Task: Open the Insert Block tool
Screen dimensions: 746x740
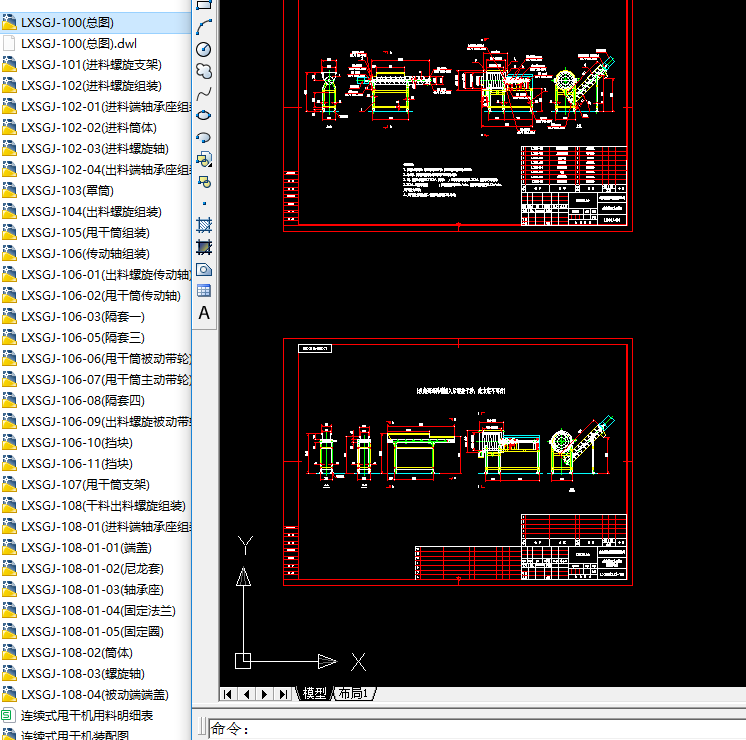Action: [x=204, y=159]
